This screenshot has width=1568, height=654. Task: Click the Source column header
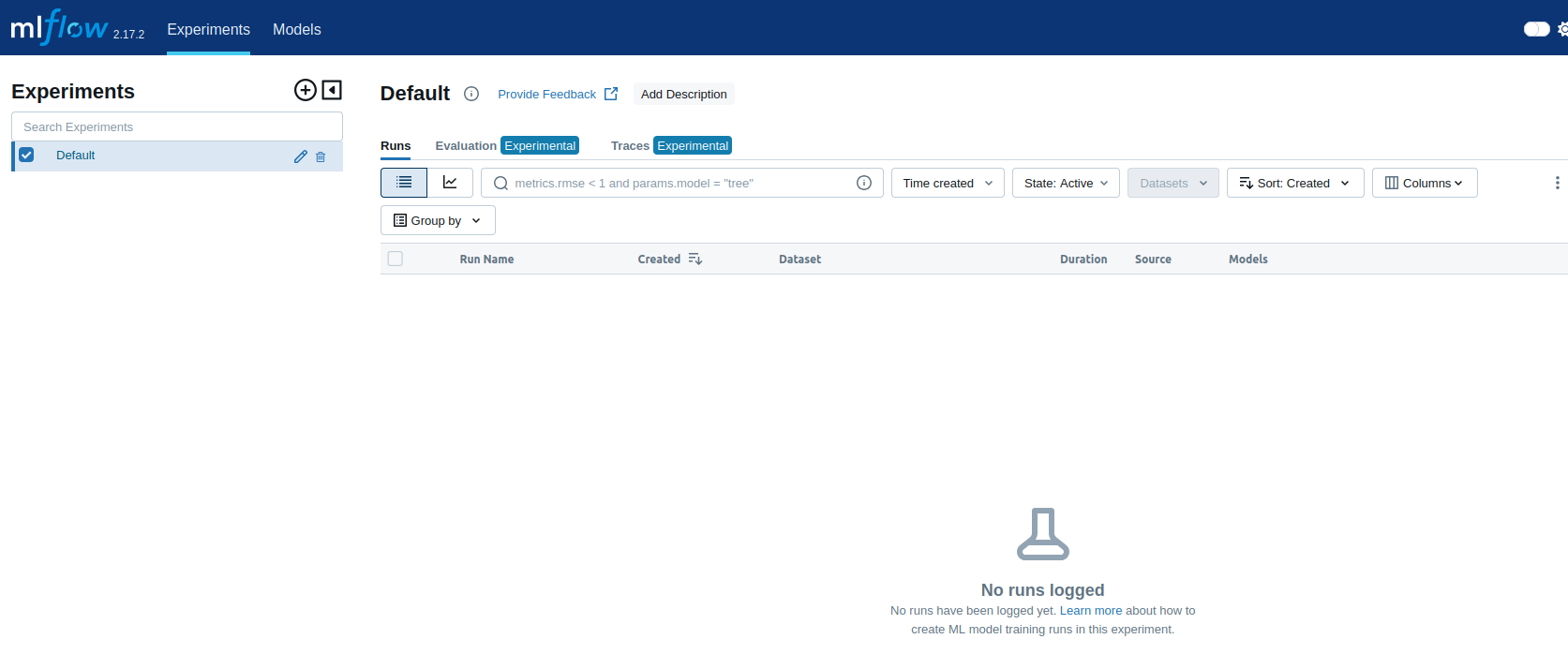coord(1153,259)
